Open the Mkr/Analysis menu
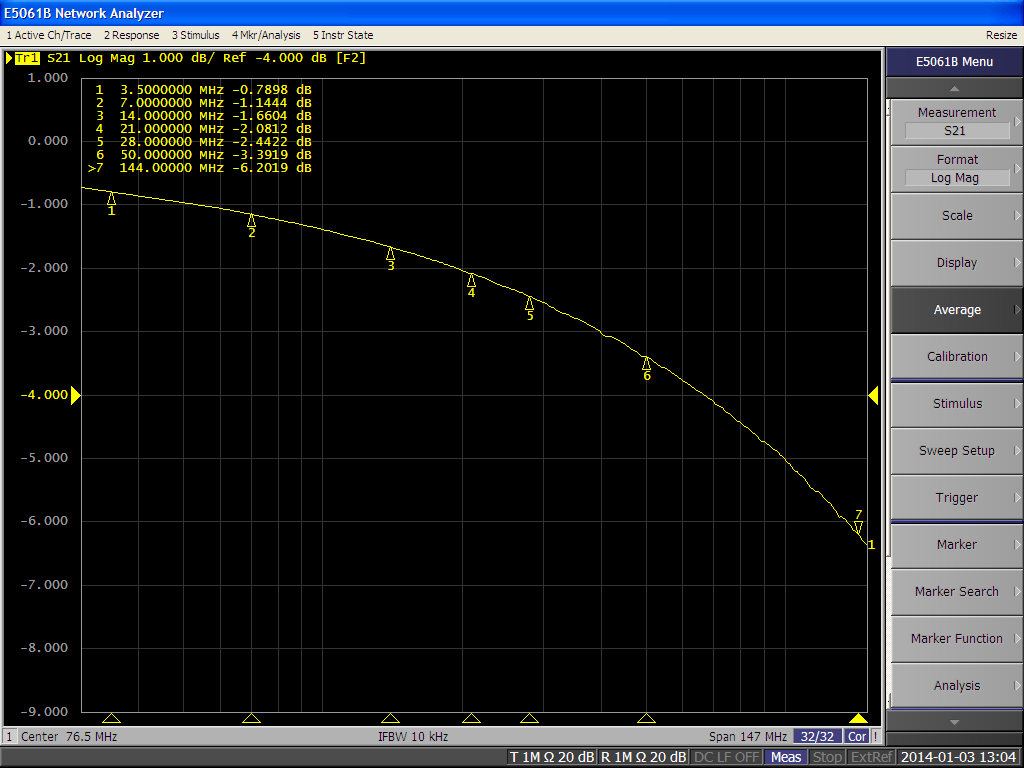This screenshot has height=768, width=1024. click(266, 35)
